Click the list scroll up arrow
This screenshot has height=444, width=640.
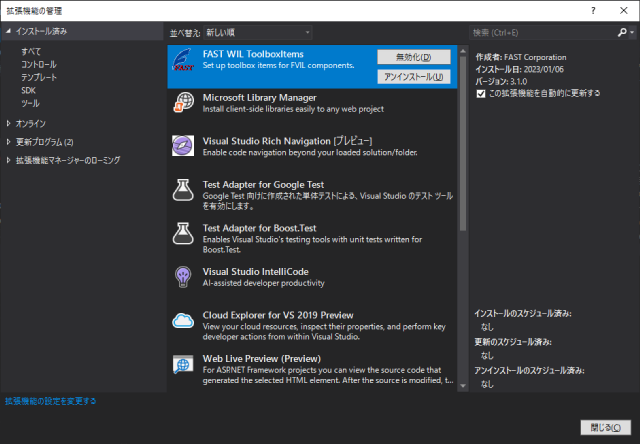pyautogui.click(x=463, y=51)
